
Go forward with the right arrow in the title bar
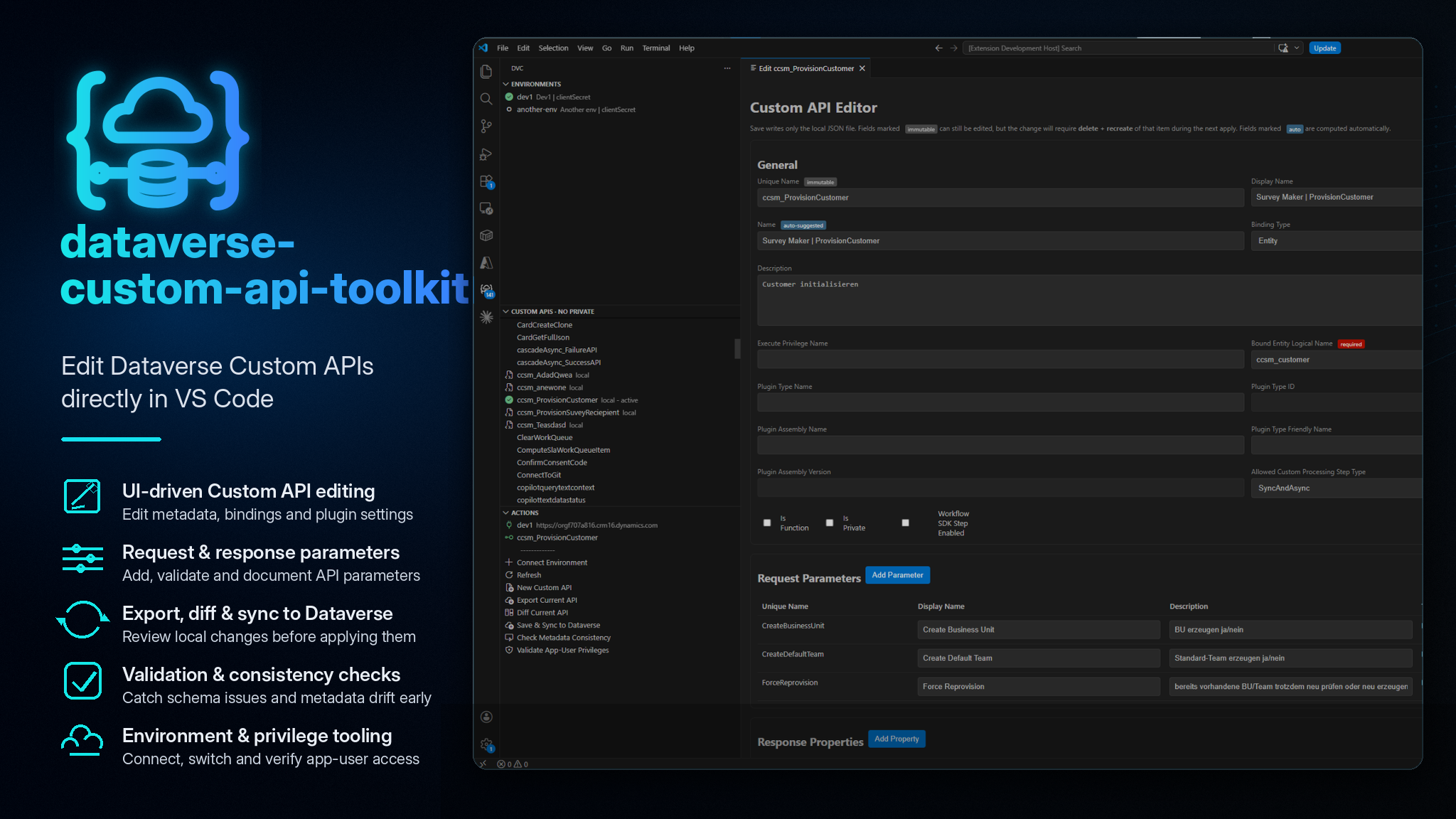tap(953, 48)
